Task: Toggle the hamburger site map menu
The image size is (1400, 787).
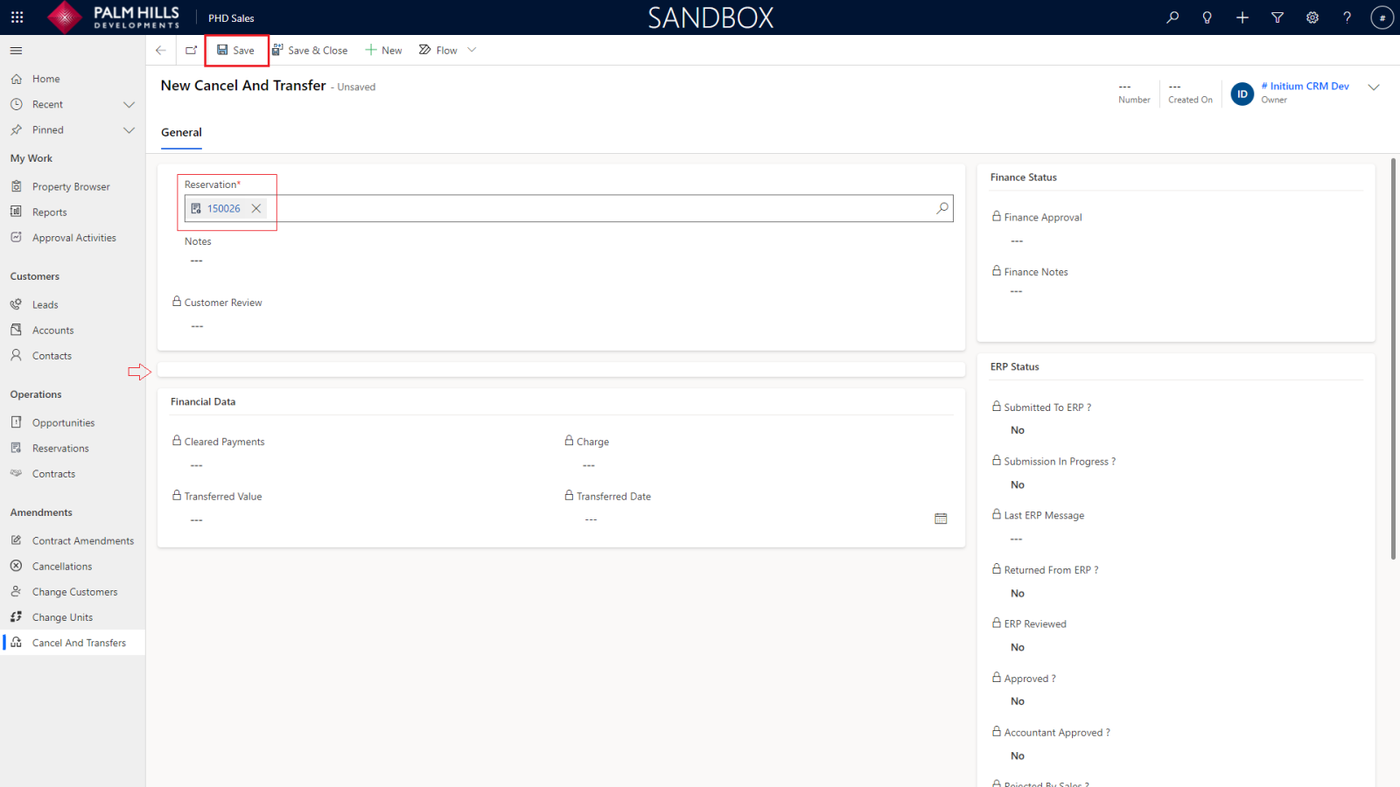Action: tap(16, 50)
